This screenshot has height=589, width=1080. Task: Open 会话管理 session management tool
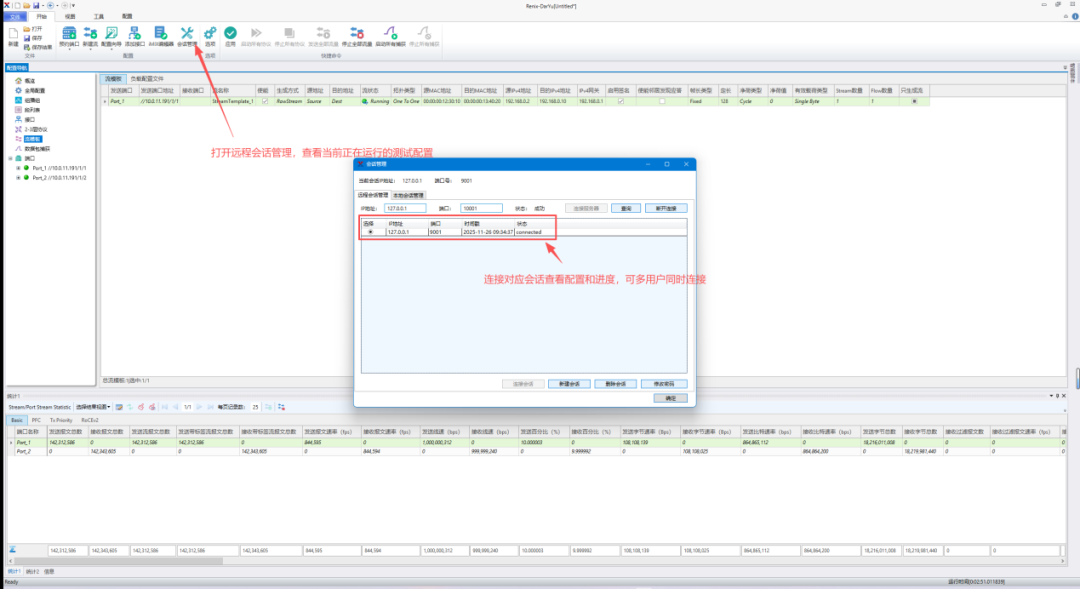(x=187, y=34)
